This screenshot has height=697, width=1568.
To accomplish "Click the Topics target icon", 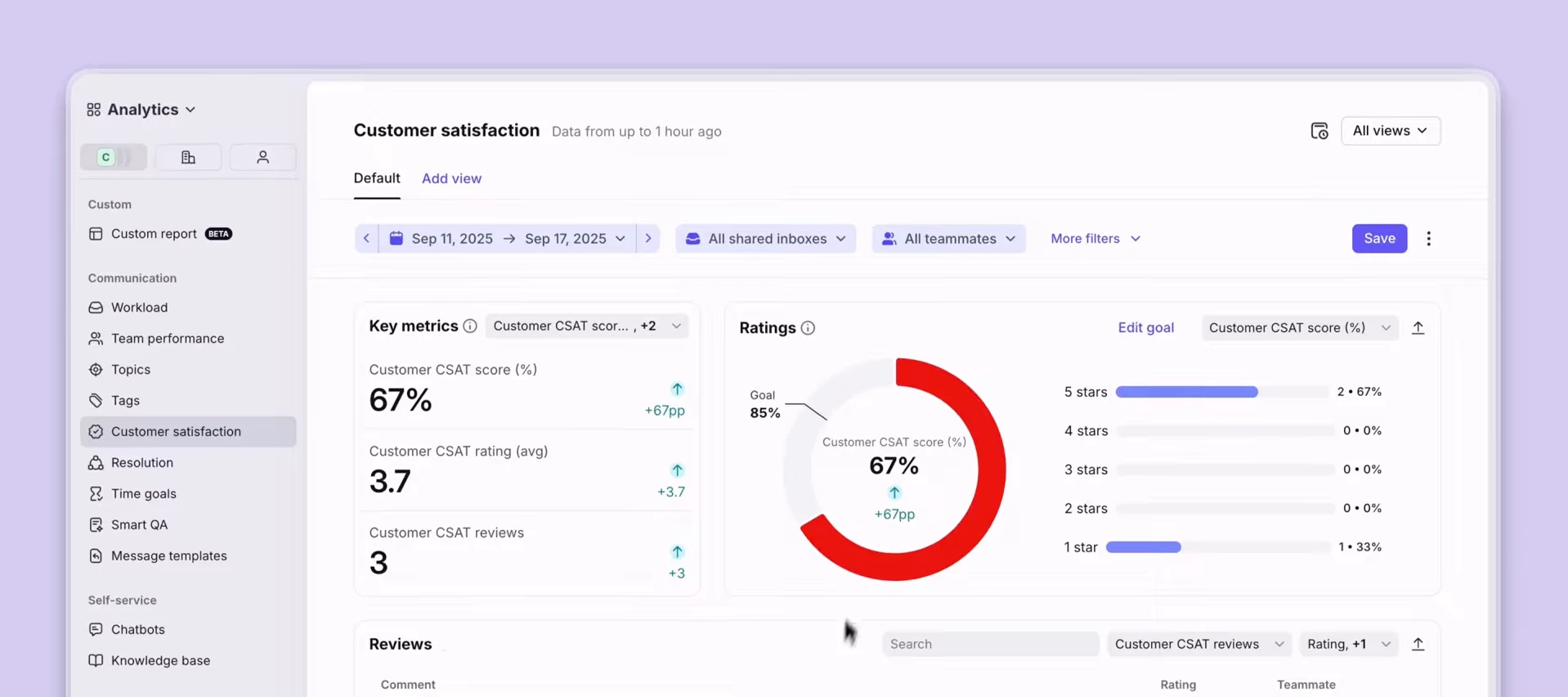I will [96, 370].
